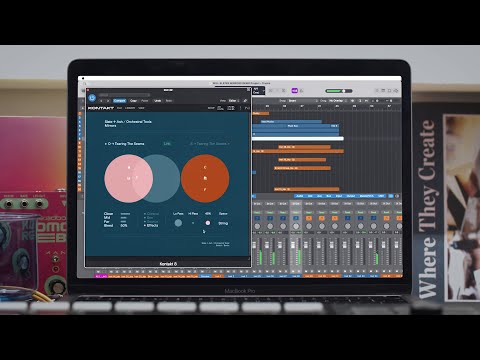Adjust the Blend 50% value
This screenshot has height=360, width=480.
(124, 226)
